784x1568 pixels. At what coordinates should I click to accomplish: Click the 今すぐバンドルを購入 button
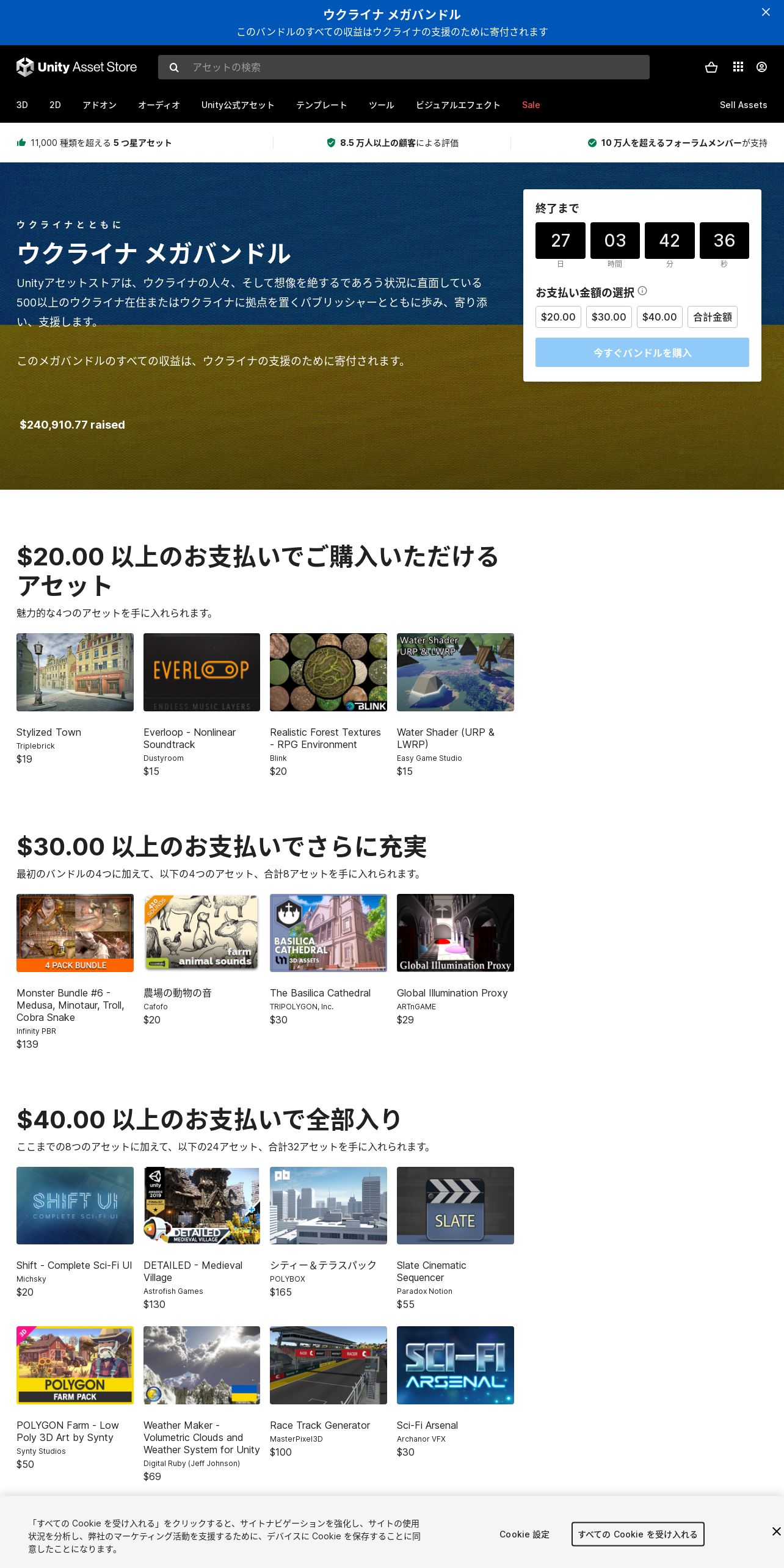click(642, 352)
